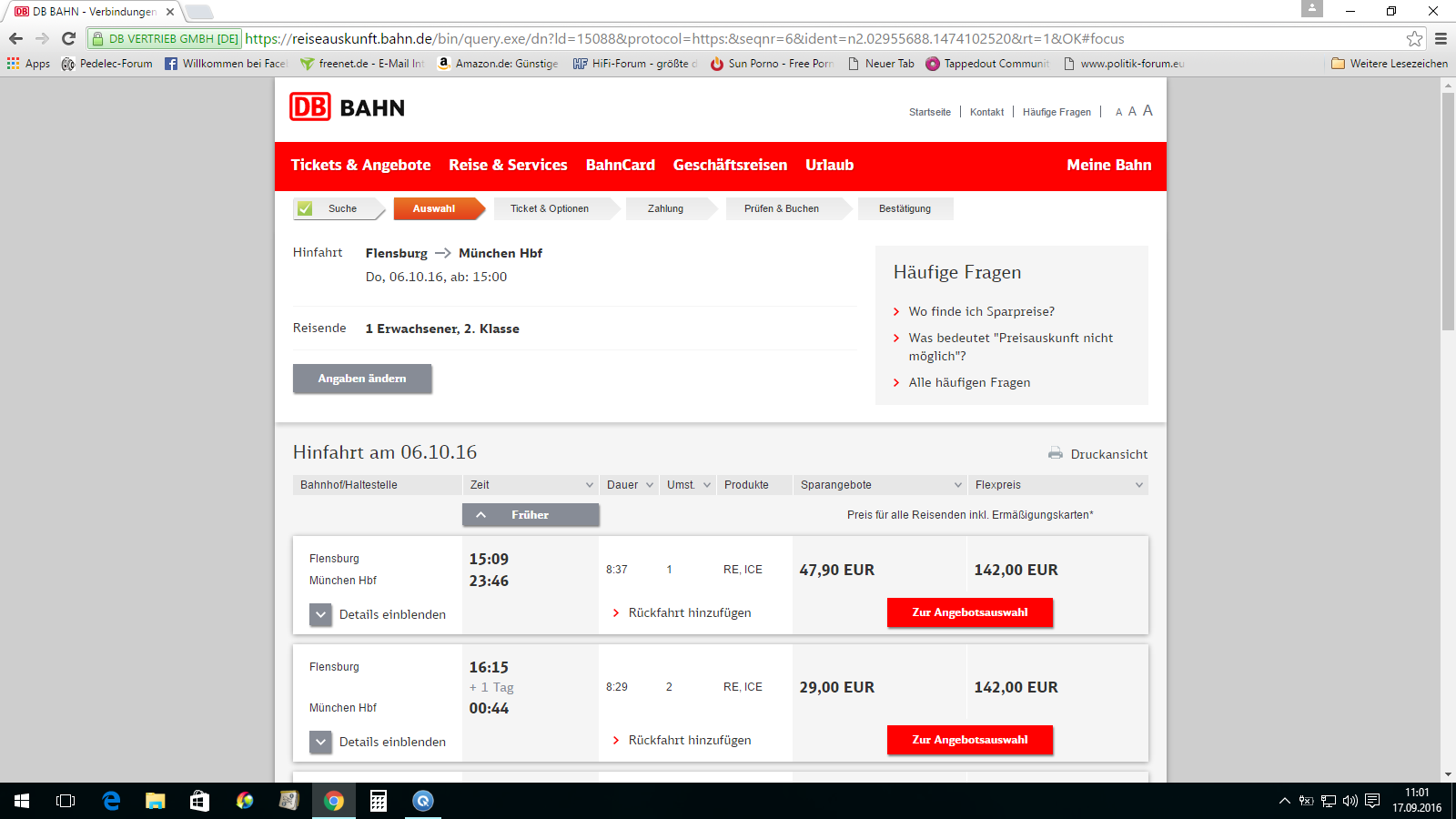Screen dimensions: 1456x819
Task: Click the Druckansicht printer icon
Action: click(1056, 453)
